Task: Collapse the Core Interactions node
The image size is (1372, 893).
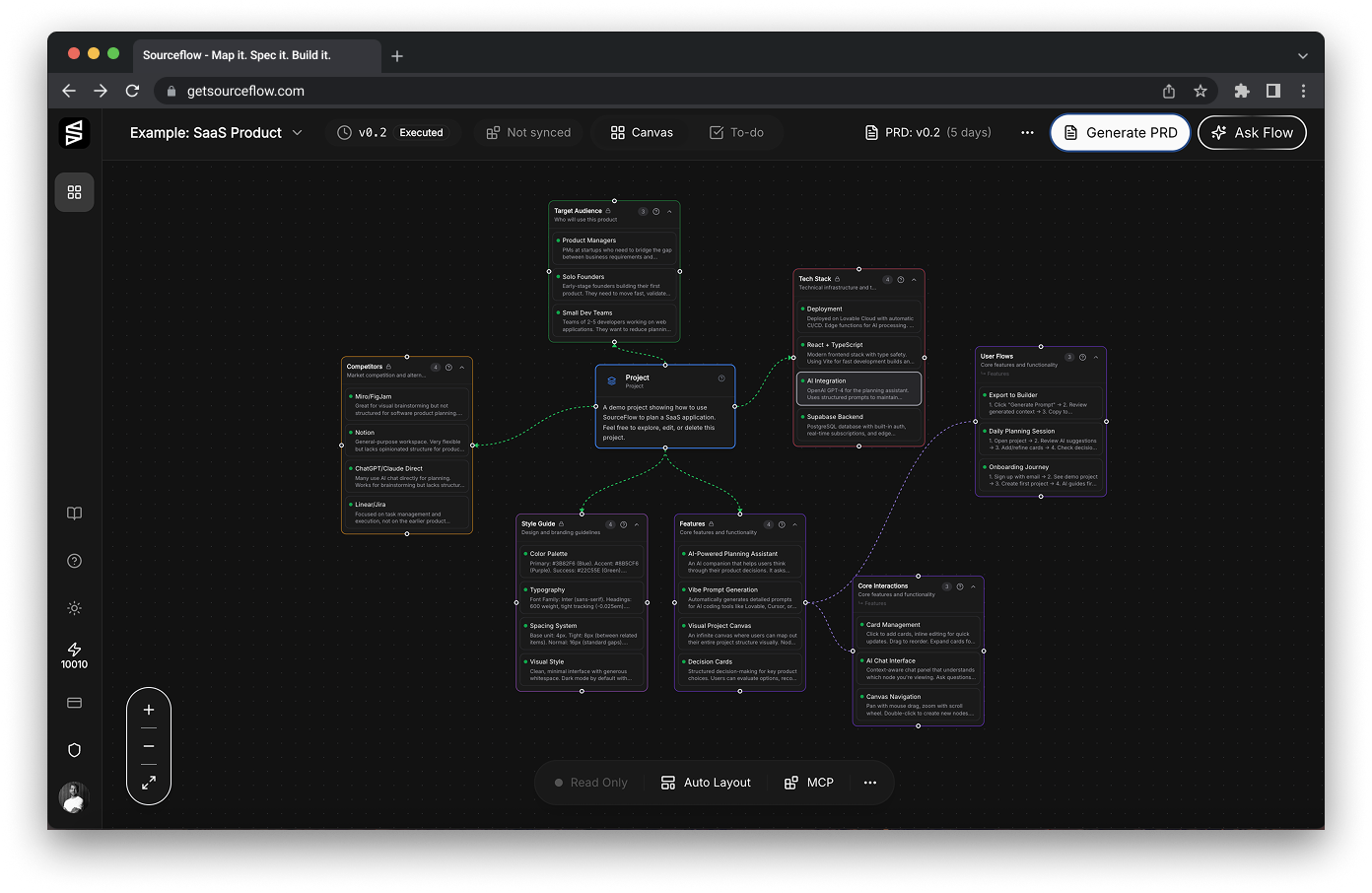Action: 973,586
